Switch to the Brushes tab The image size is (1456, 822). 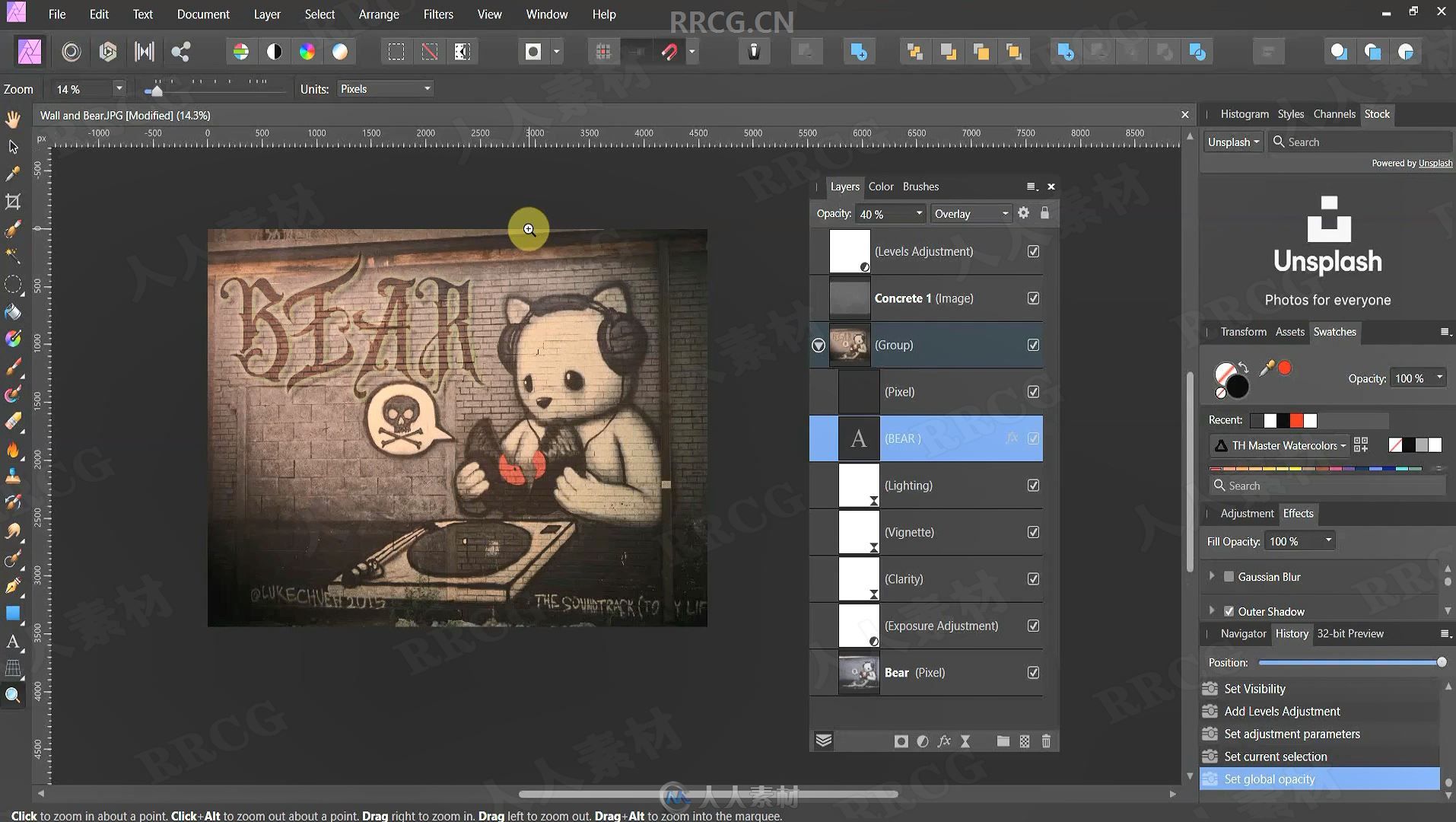920,186
